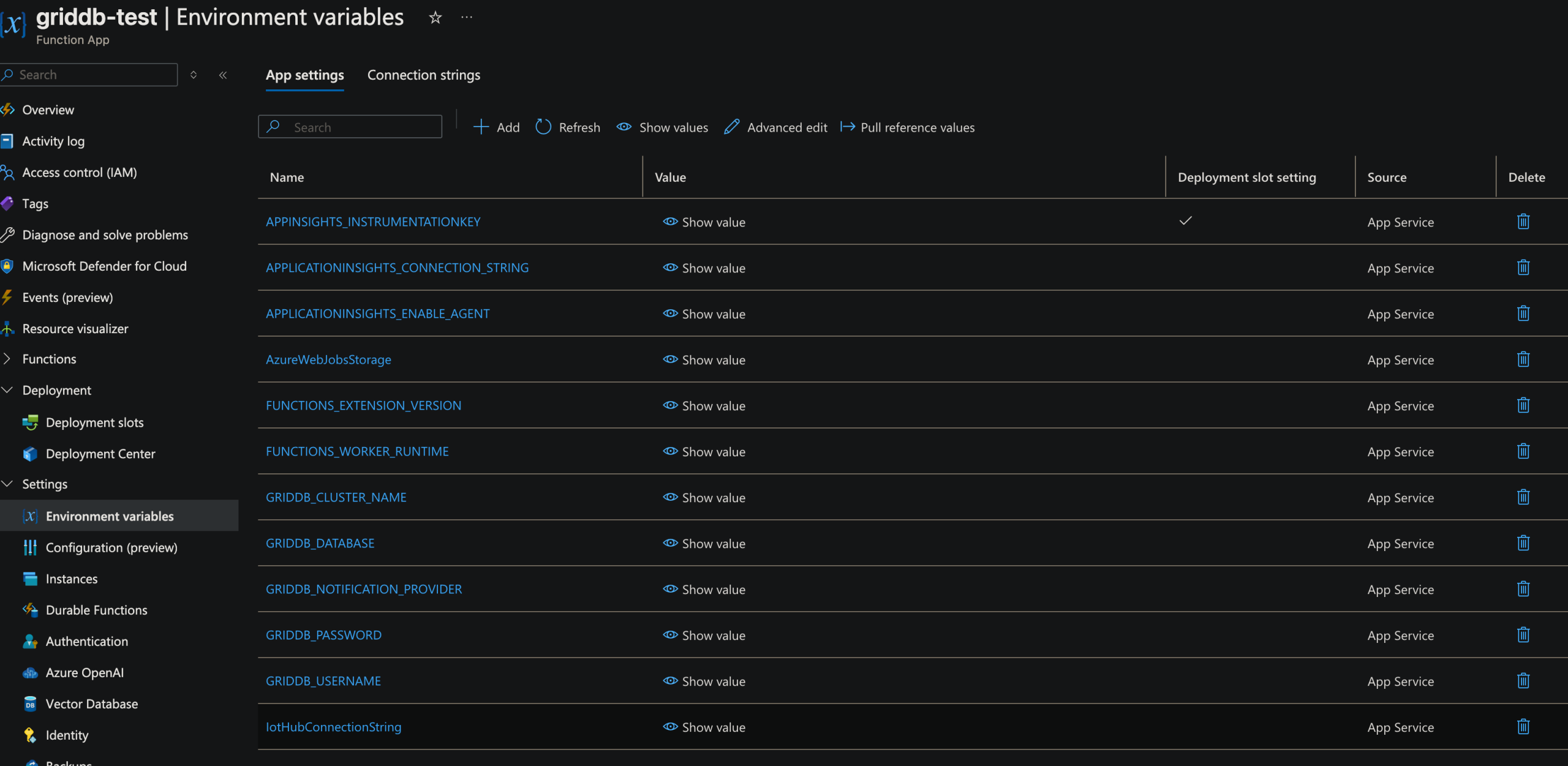
Task: Click the Refresh toolbar button
Action: (x=568, y=127)
